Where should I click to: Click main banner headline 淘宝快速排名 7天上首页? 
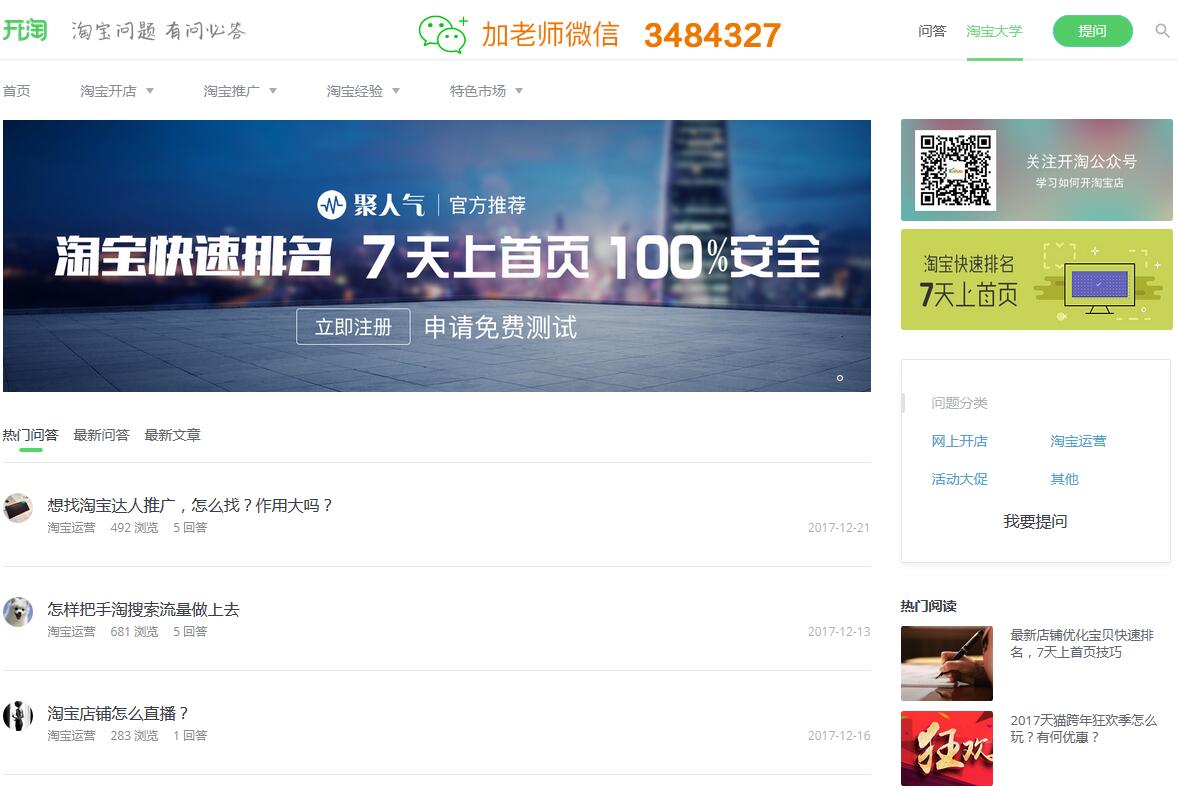(437, 257)
